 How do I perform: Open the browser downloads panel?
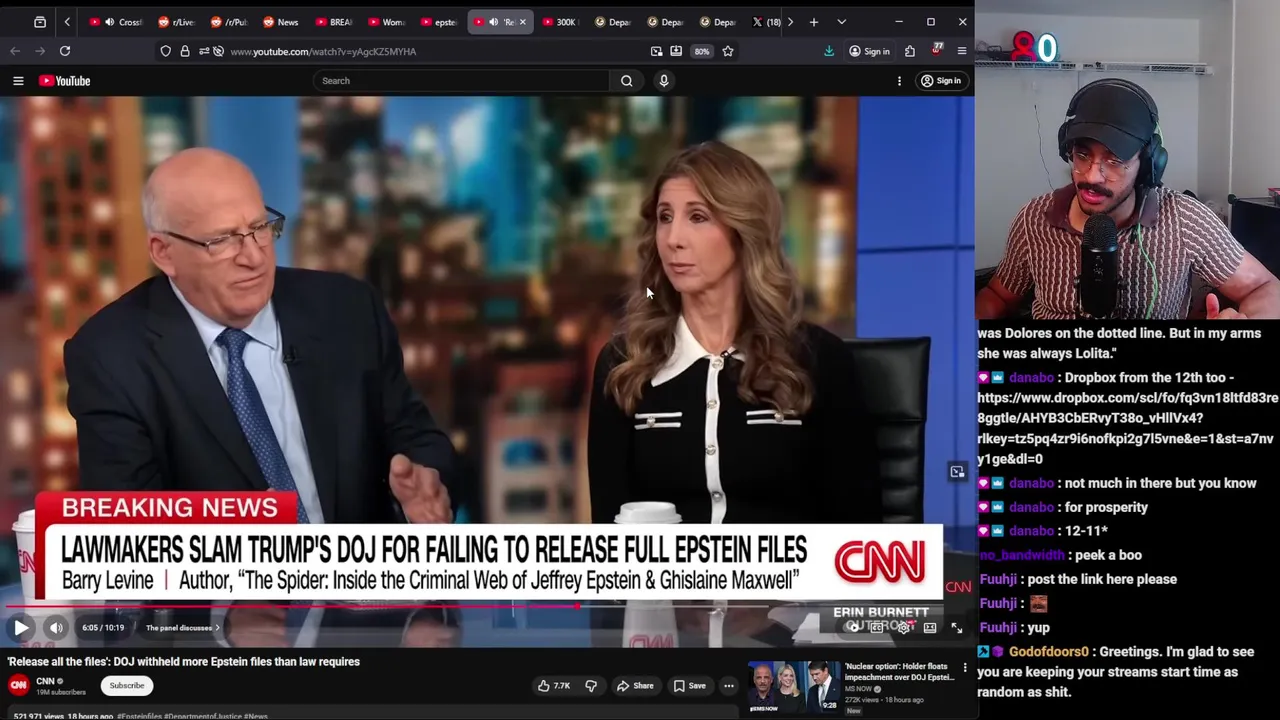click(x=829, y=51)
